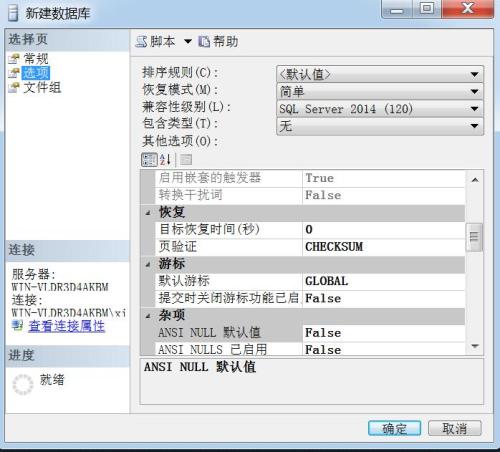
Task: Click the scrollbar up arrow
Action: click(475, 180)
